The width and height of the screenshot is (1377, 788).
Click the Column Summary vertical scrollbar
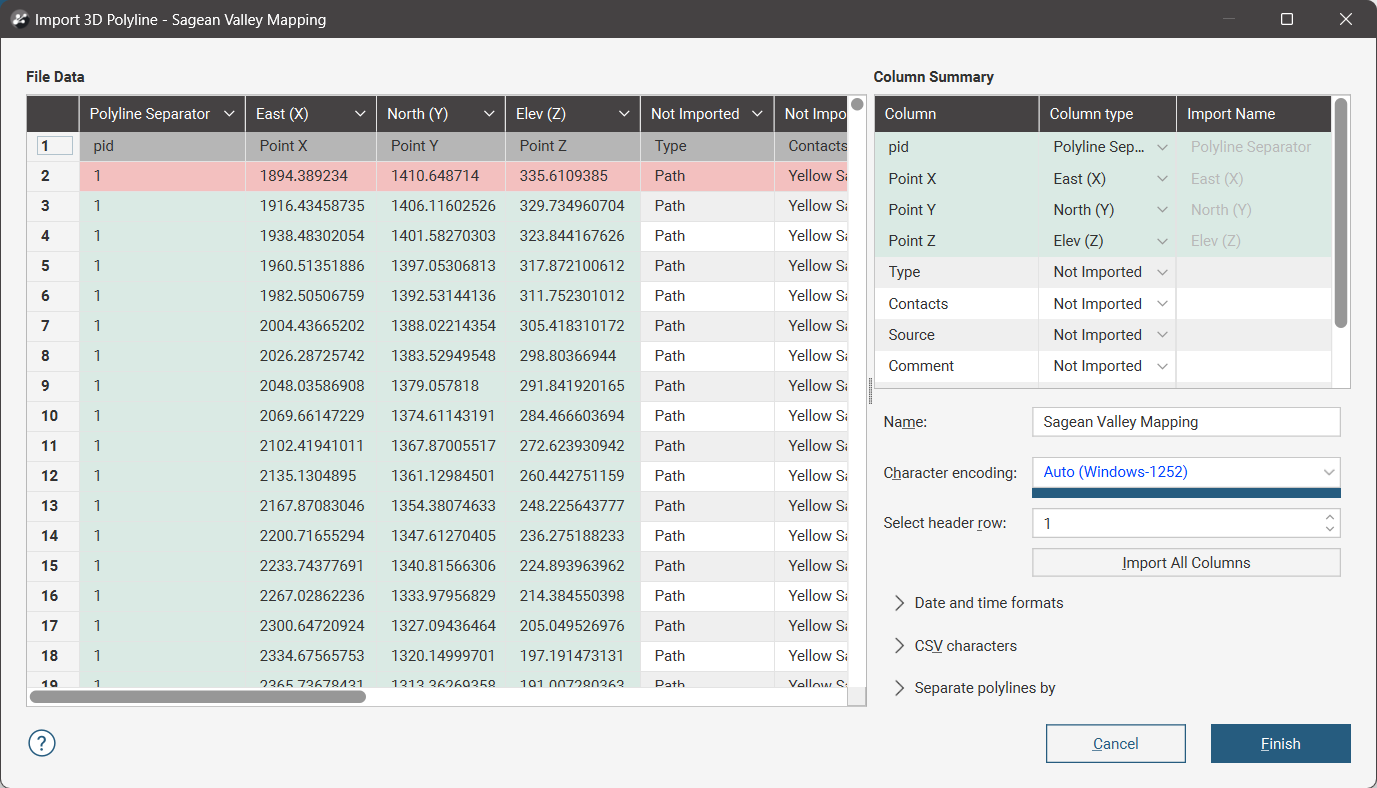[1341, 212]
